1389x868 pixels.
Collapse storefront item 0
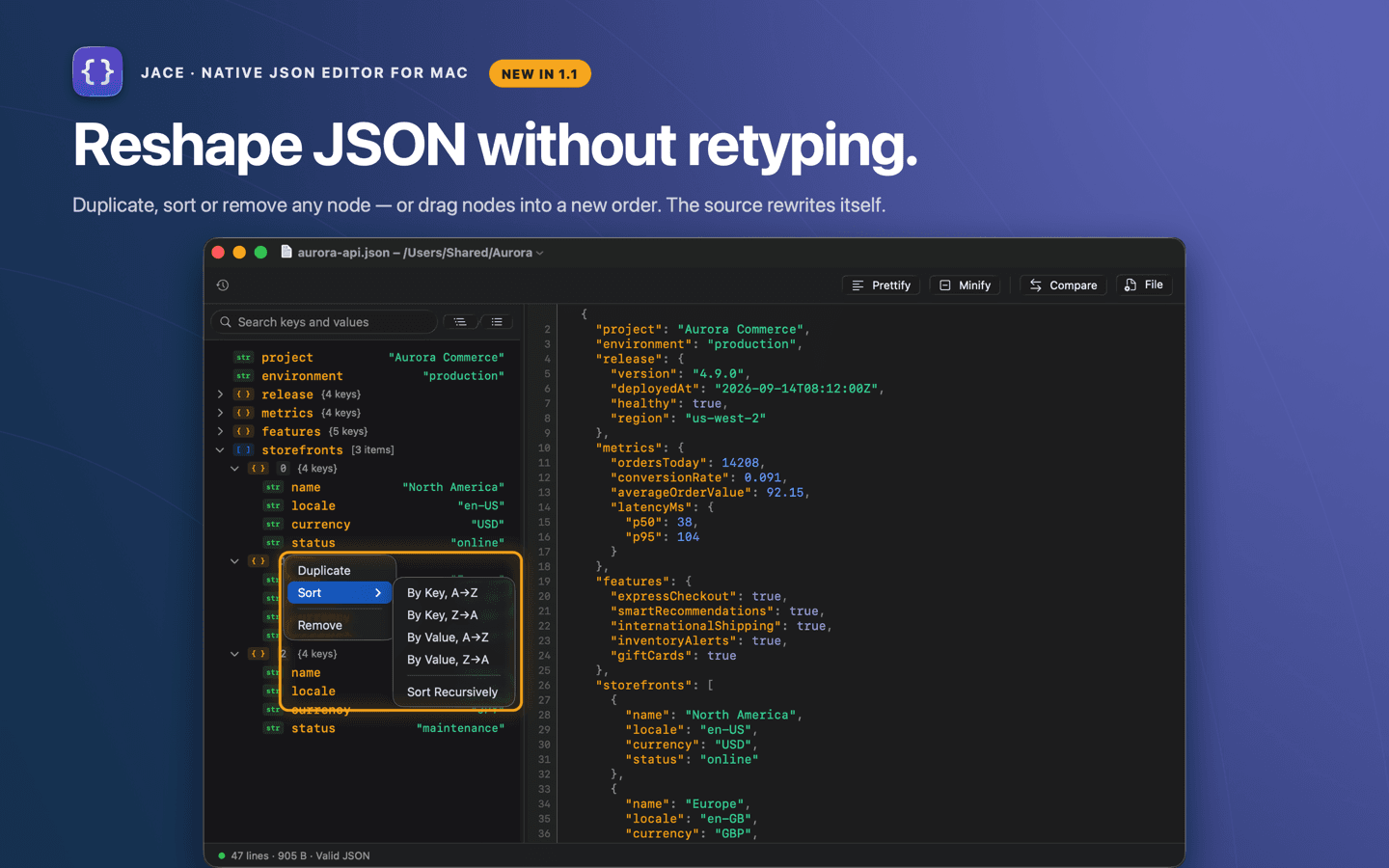tap(234, 469)
